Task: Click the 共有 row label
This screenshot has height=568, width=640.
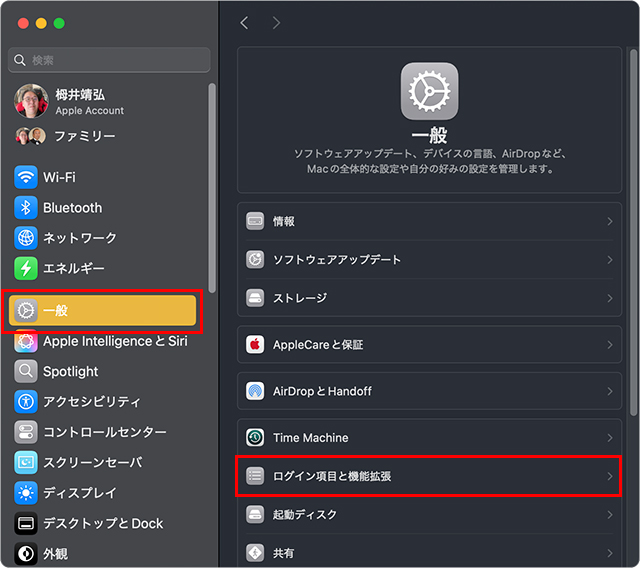Action: (x=283, y=553)
